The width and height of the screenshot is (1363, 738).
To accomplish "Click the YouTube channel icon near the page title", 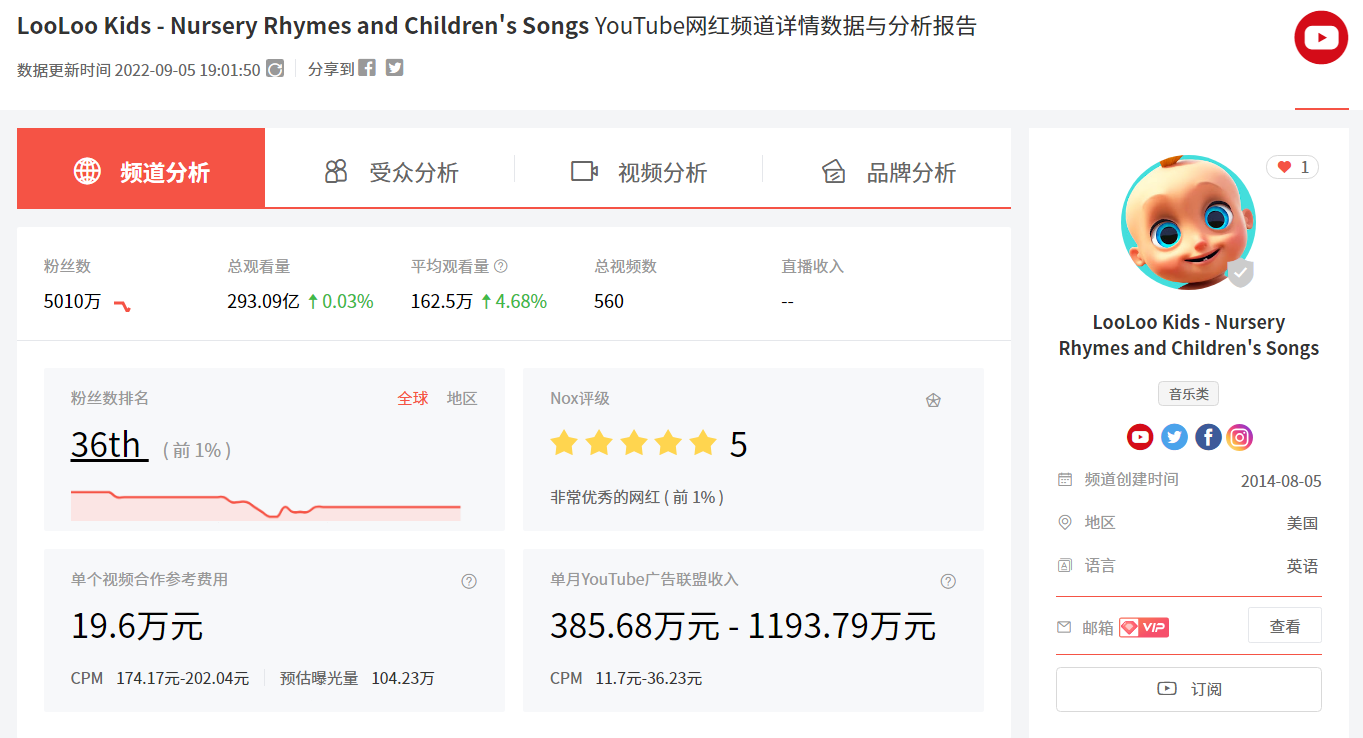I will (1321, 37).
